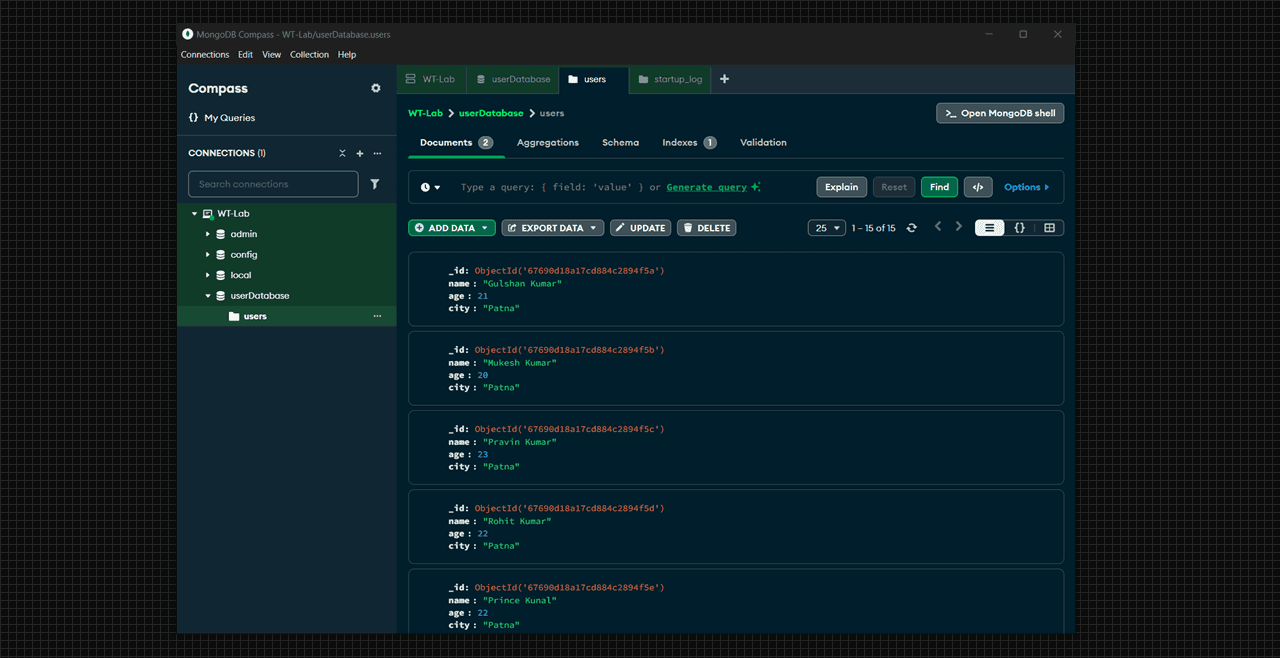1280x658 pixels.
Task: Select the list document view
Action: click(x=989, y=227)
